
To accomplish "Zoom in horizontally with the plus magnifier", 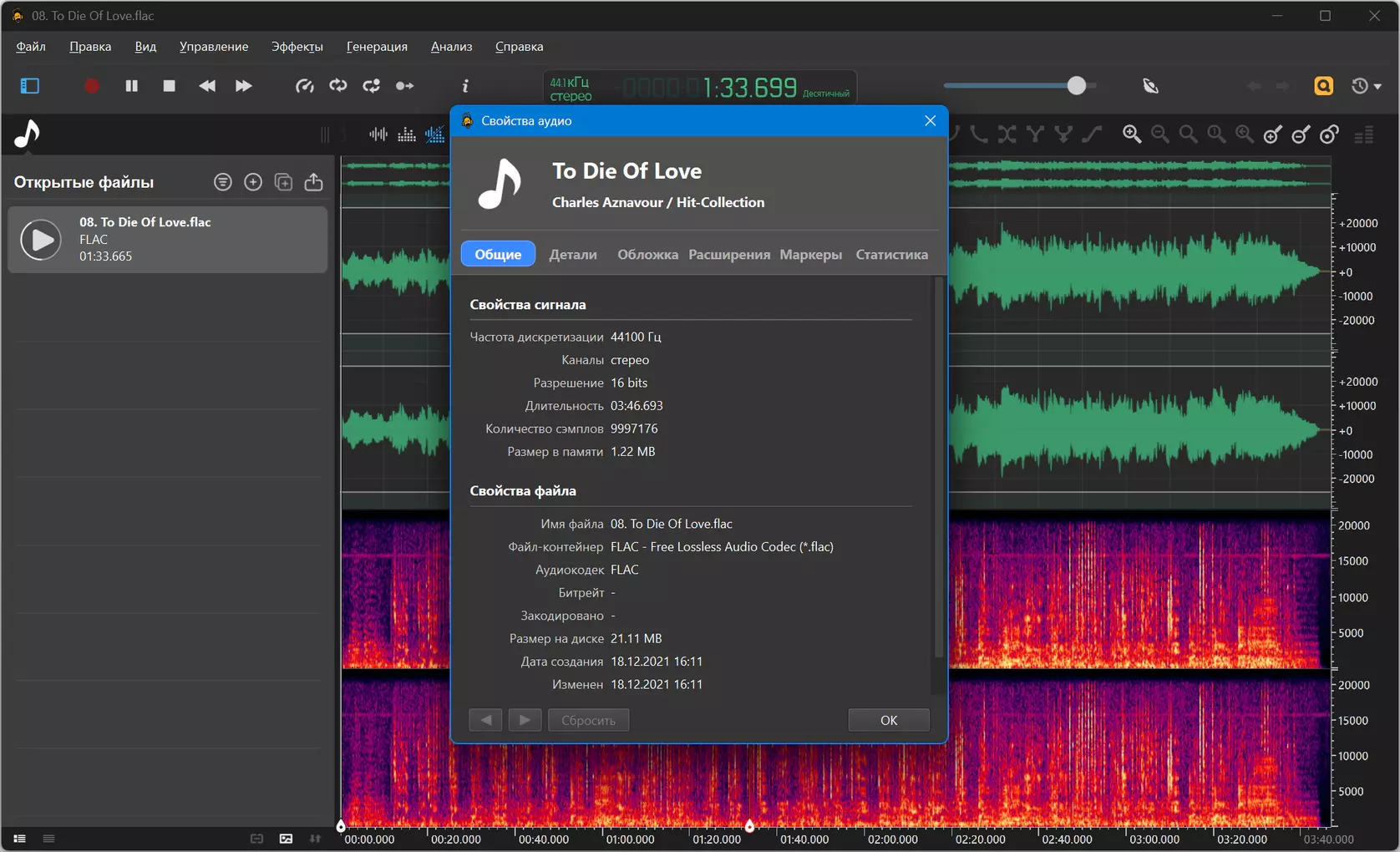I will [1132, 134].
